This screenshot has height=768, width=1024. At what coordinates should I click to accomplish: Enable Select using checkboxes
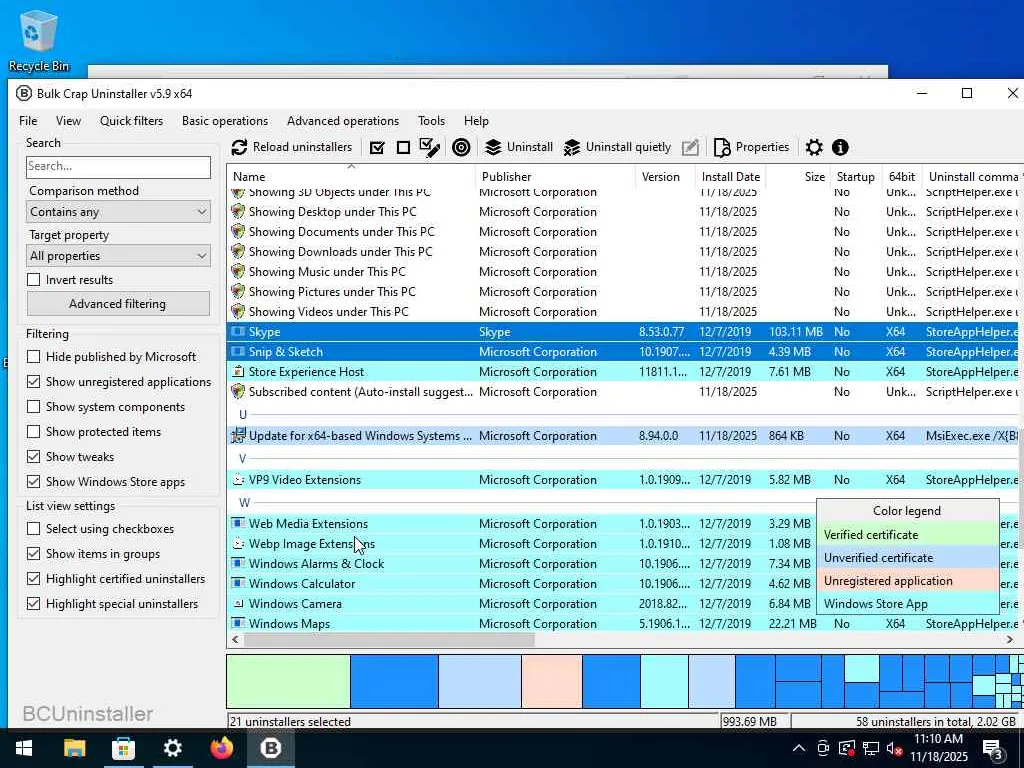[34, 528]
